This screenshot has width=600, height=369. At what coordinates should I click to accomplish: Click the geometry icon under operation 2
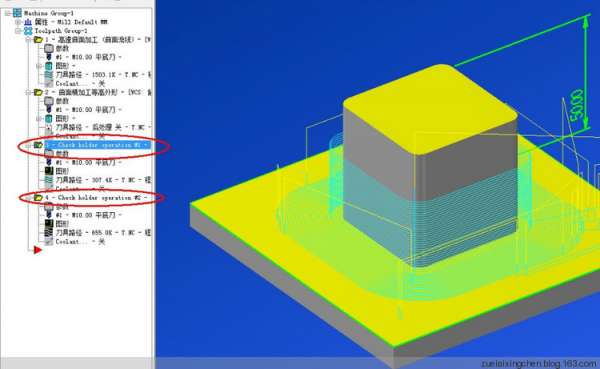point(49,119)
